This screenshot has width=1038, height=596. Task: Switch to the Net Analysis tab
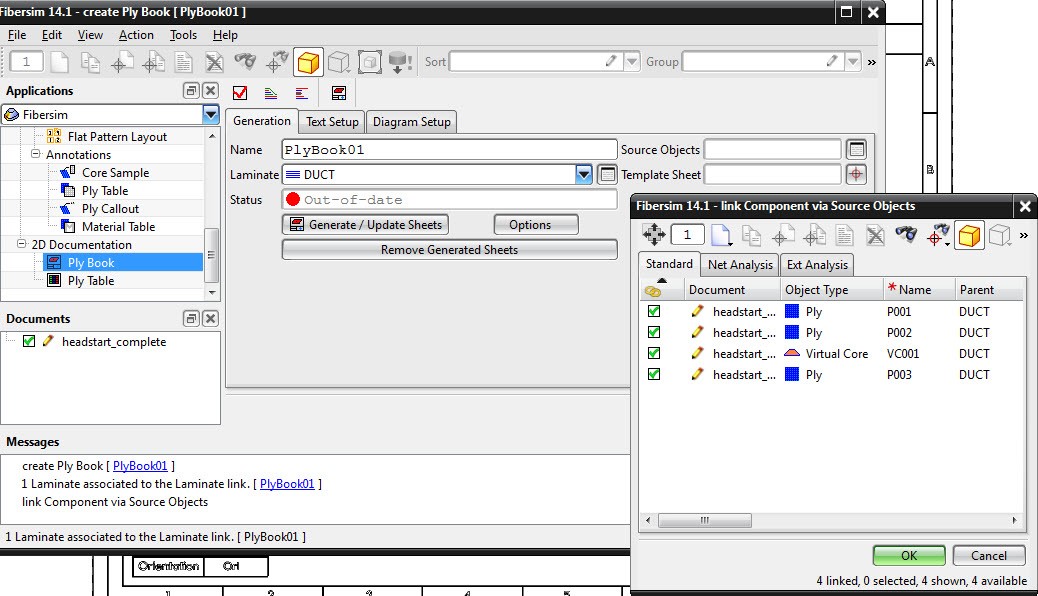740,265
